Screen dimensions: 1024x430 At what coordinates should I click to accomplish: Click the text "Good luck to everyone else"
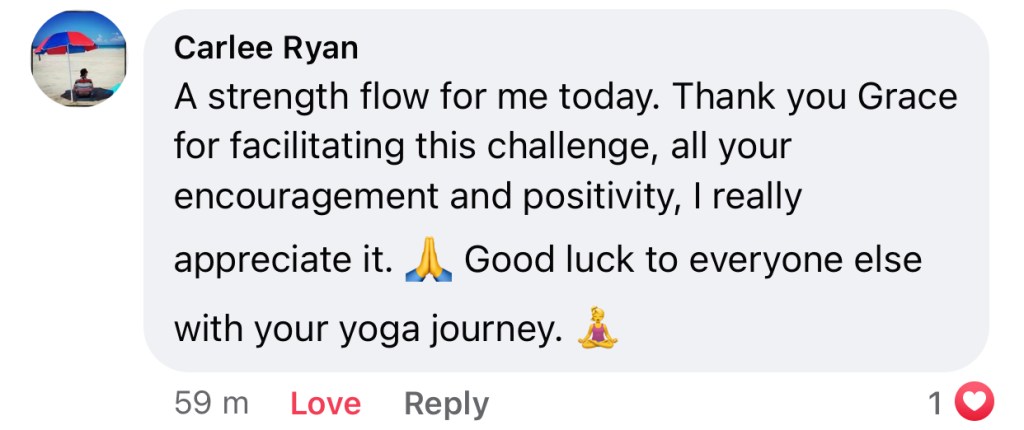tap(692, 262)
